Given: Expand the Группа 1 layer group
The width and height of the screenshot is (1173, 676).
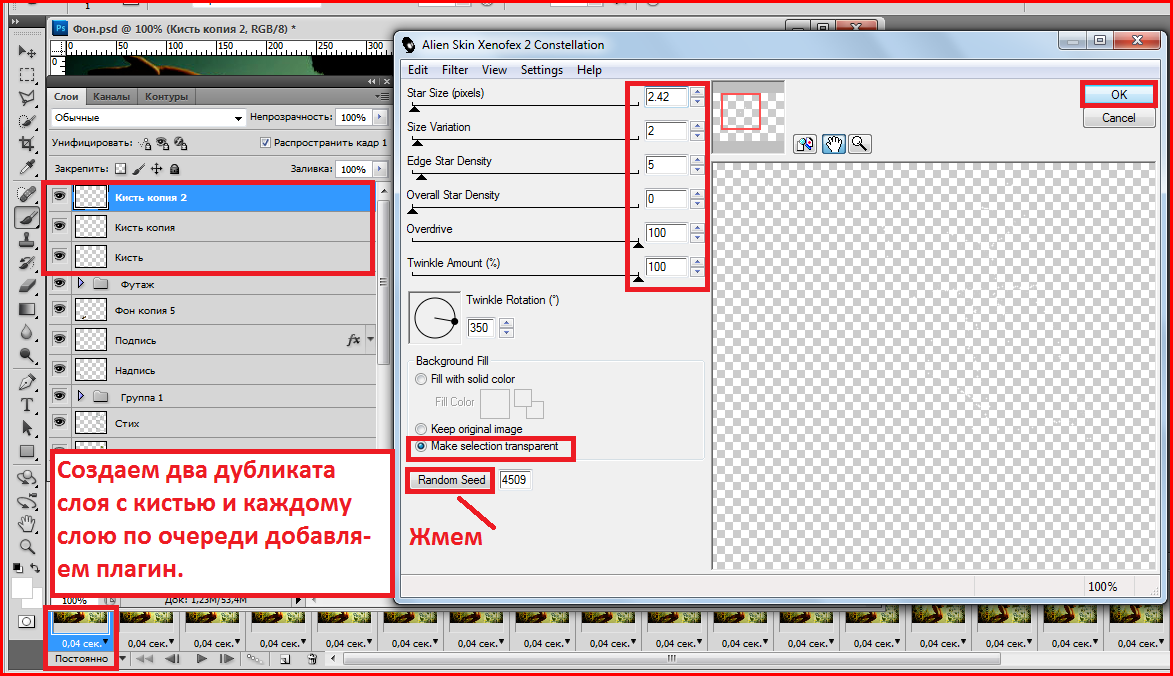Looking at the screenshot, I should (x=81, y=396).
